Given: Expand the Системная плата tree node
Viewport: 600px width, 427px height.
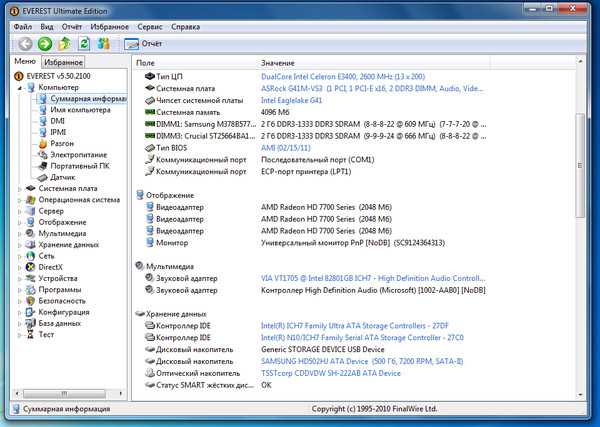Looking at the screenshot, I should point(21,188).
